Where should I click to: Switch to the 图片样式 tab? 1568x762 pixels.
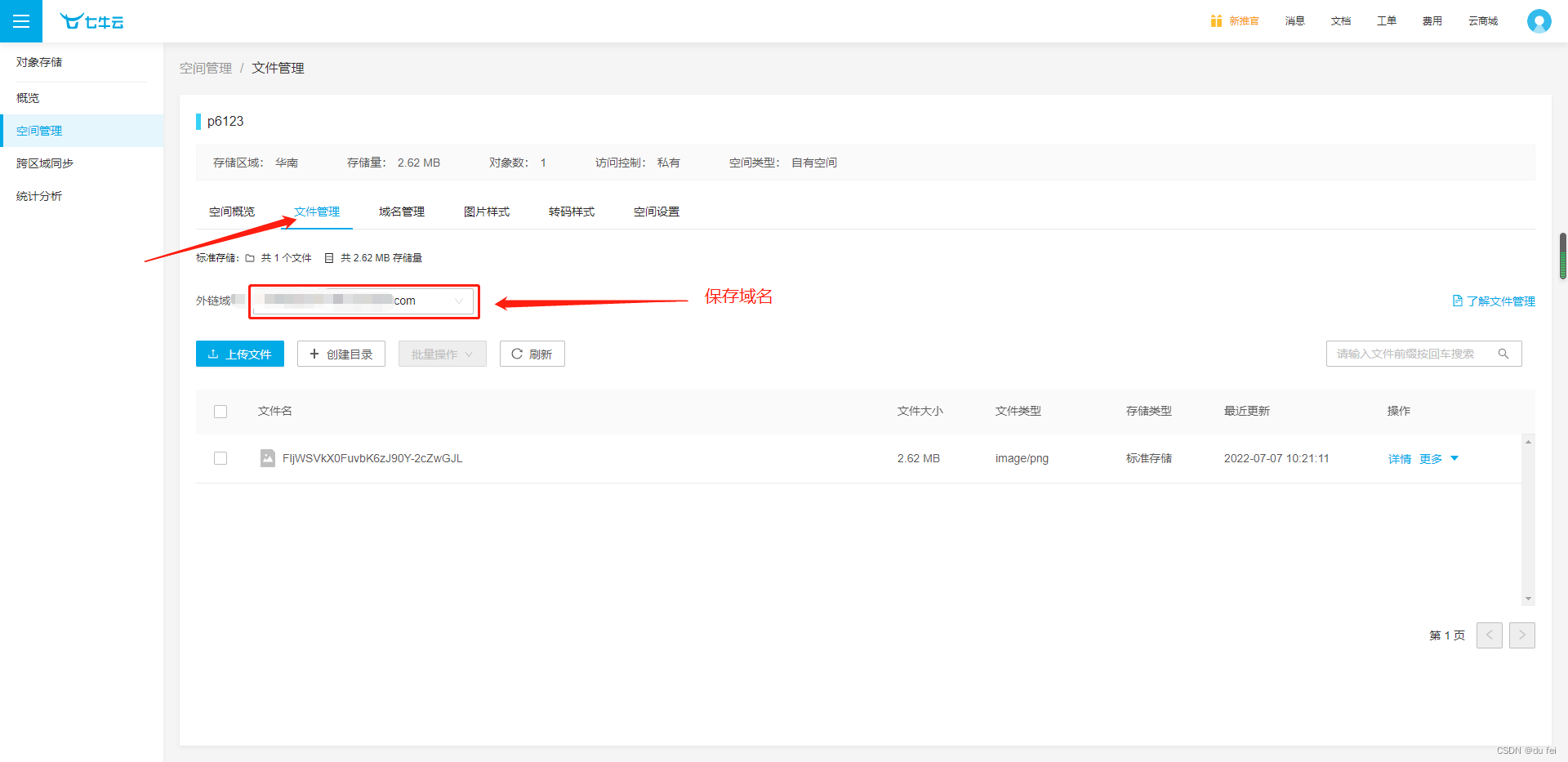(487, 211)
